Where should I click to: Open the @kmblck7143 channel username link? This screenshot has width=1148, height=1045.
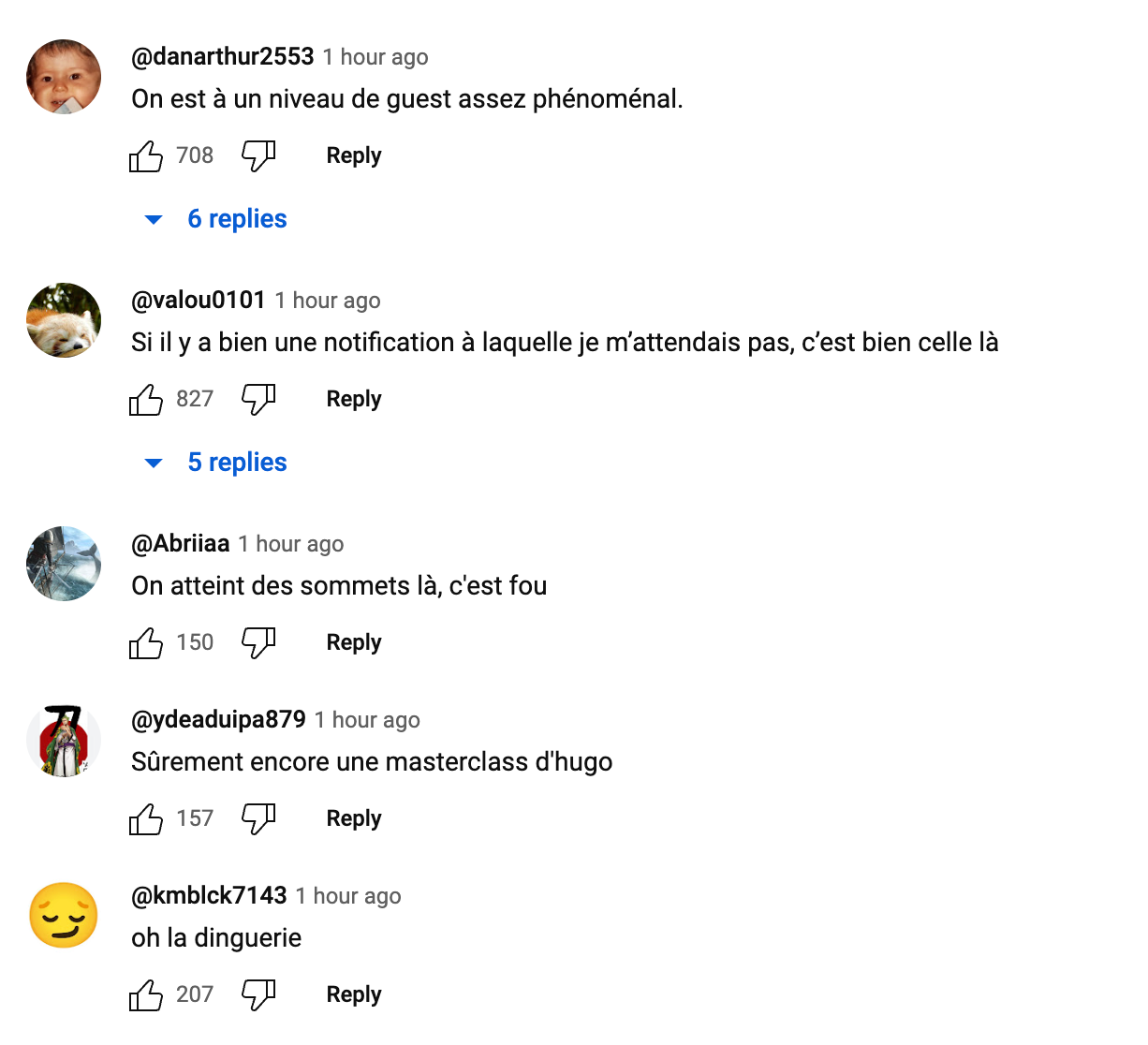209,895
